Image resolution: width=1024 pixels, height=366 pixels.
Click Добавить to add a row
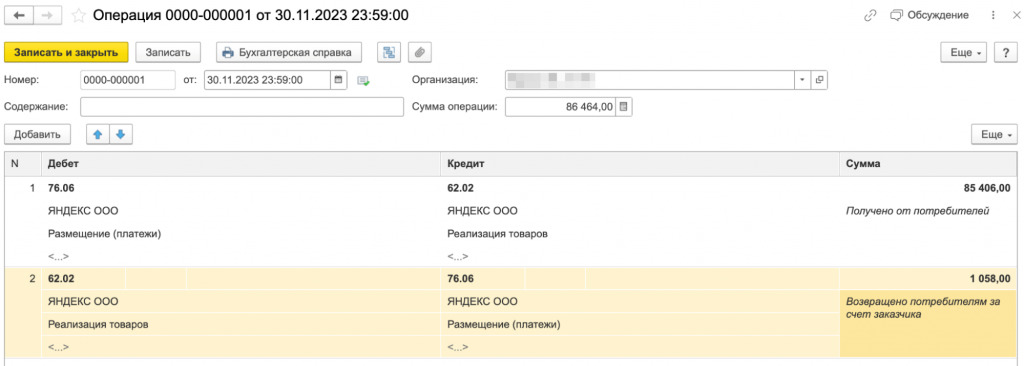(x=37, y=134)
